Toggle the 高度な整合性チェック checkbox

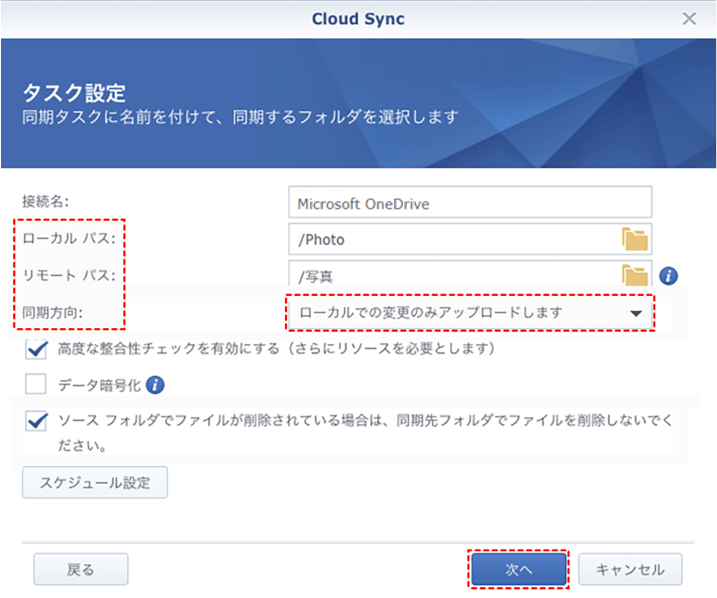[37, 349]
